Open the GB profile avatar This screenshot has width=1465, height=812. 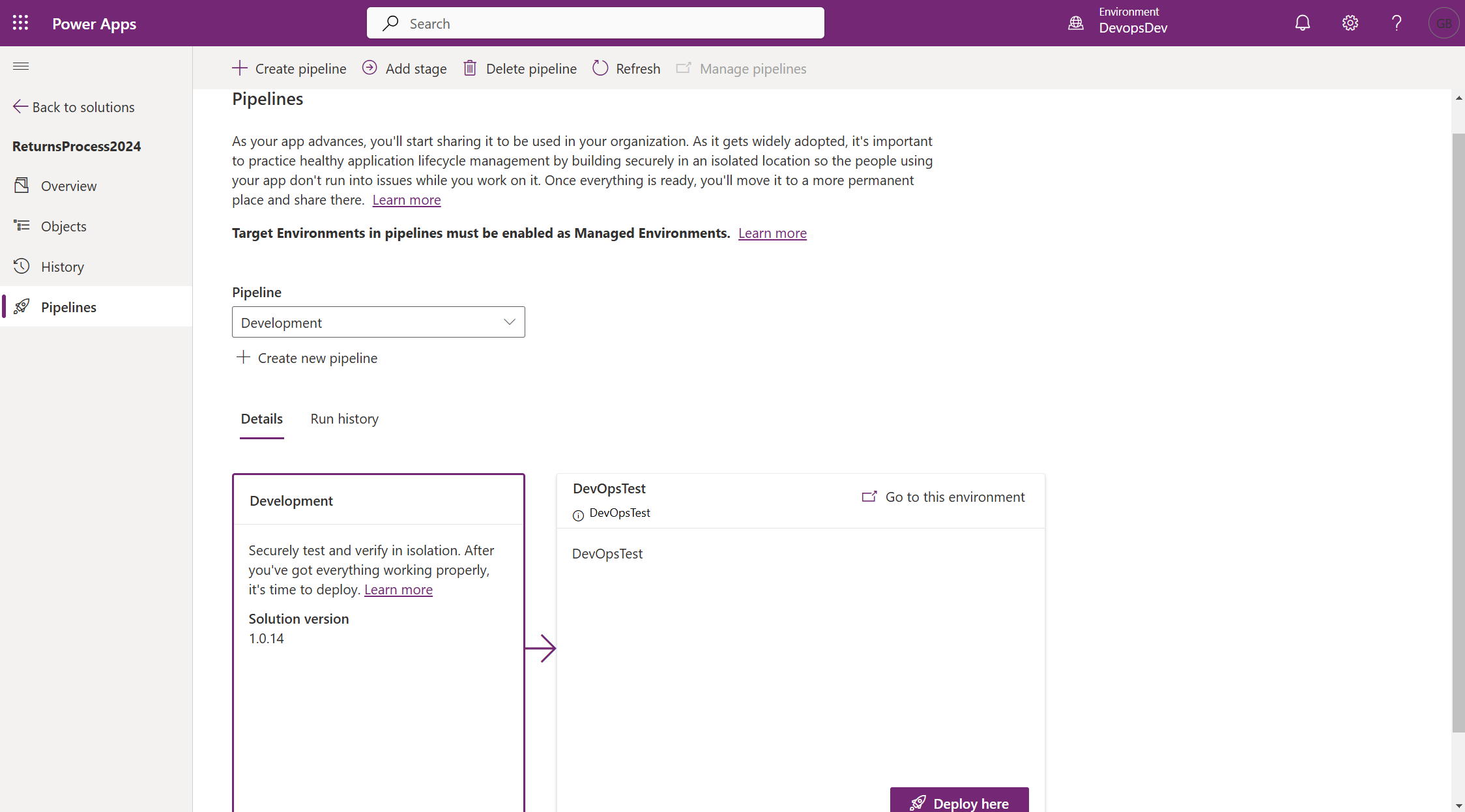(1443, 23)
